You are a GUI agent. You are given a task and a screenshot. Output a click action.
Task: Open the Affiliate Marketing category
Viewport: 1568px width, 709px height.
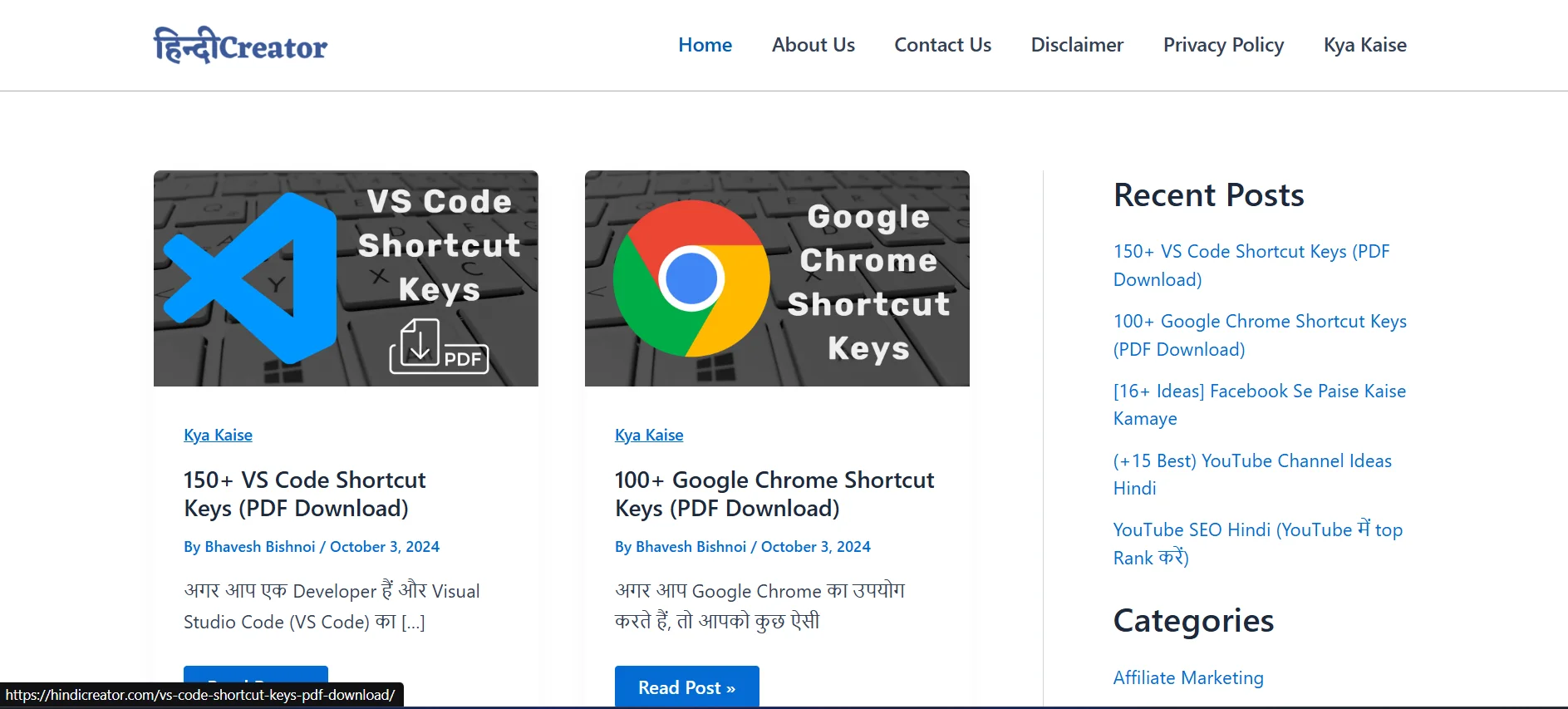click(x=1188, y=677)
